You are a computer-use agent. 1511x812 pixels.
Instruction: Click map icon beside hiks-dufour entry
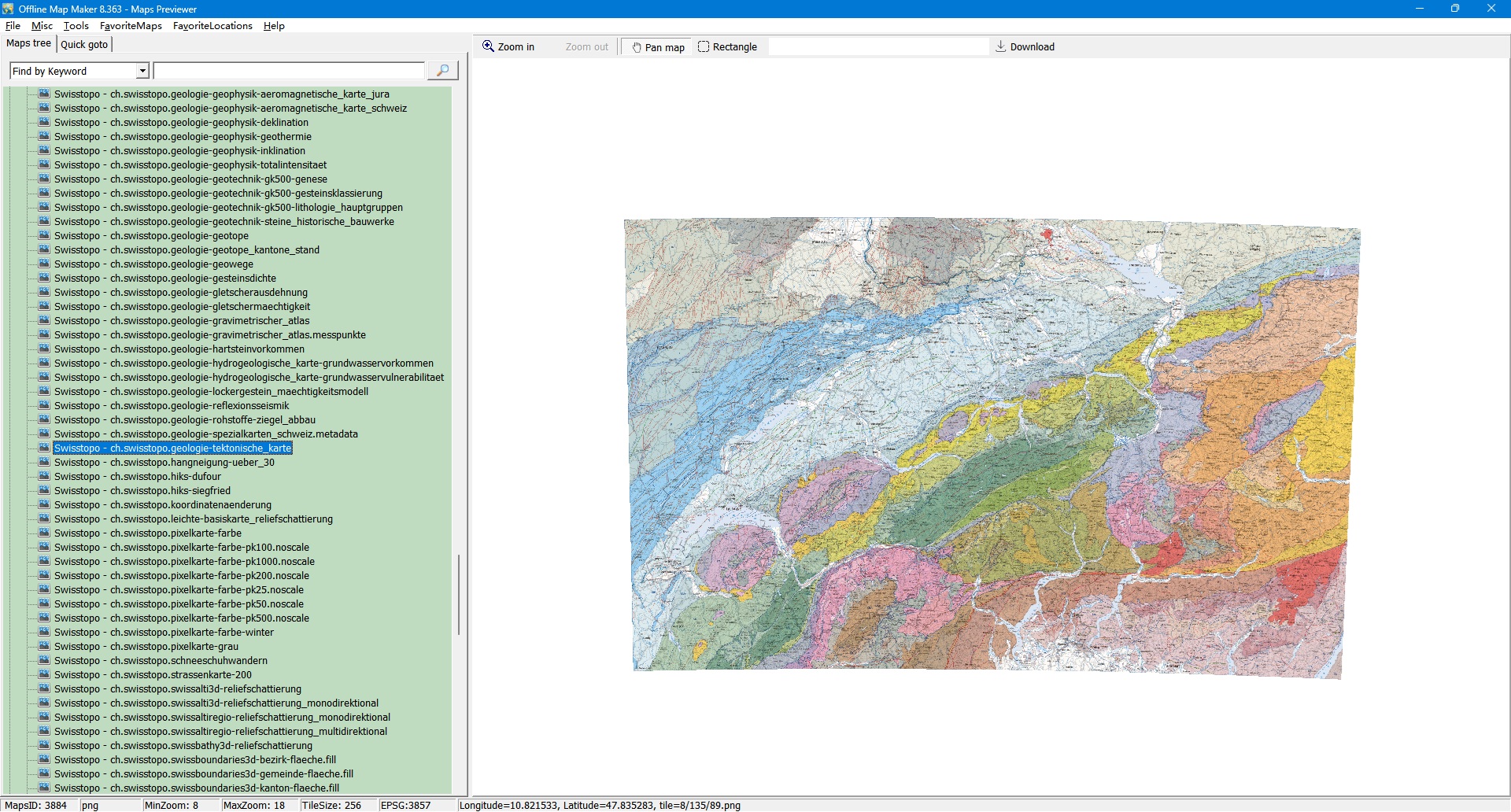pyautogui.click(x=44, y=476)
